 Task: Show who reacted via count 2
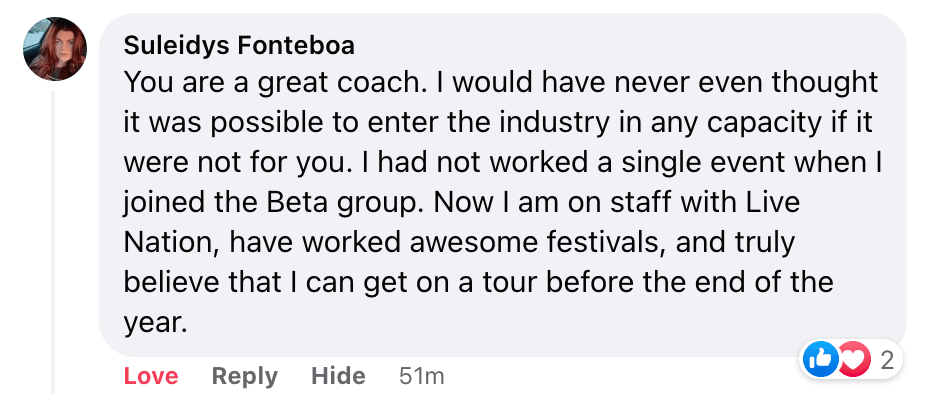click(x=887, y=360)
